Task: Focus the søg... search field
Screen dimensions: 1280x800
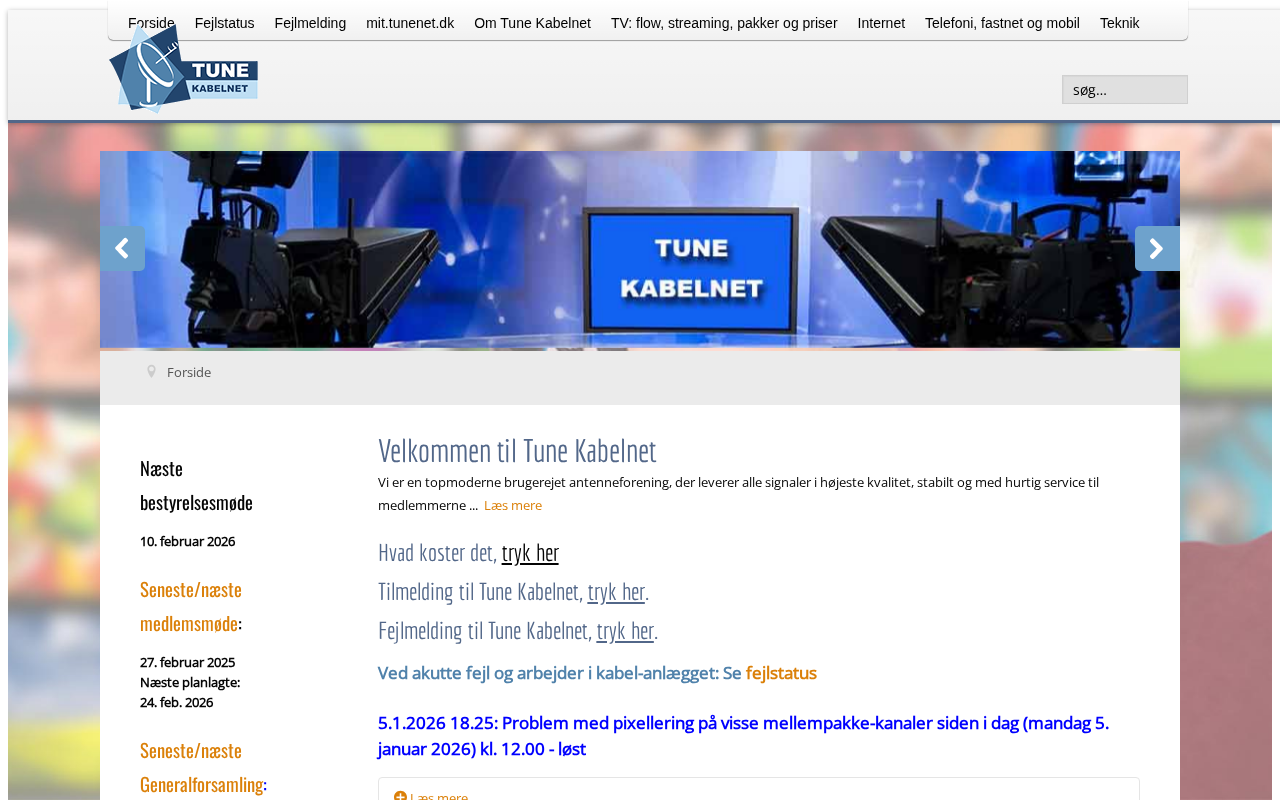Action: [x=1125, y=90]
